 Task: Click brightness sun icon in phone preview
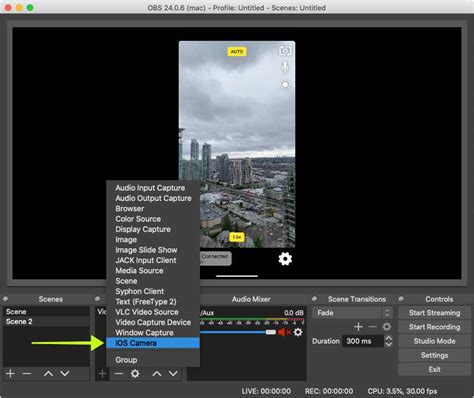[x=285, y=84]
